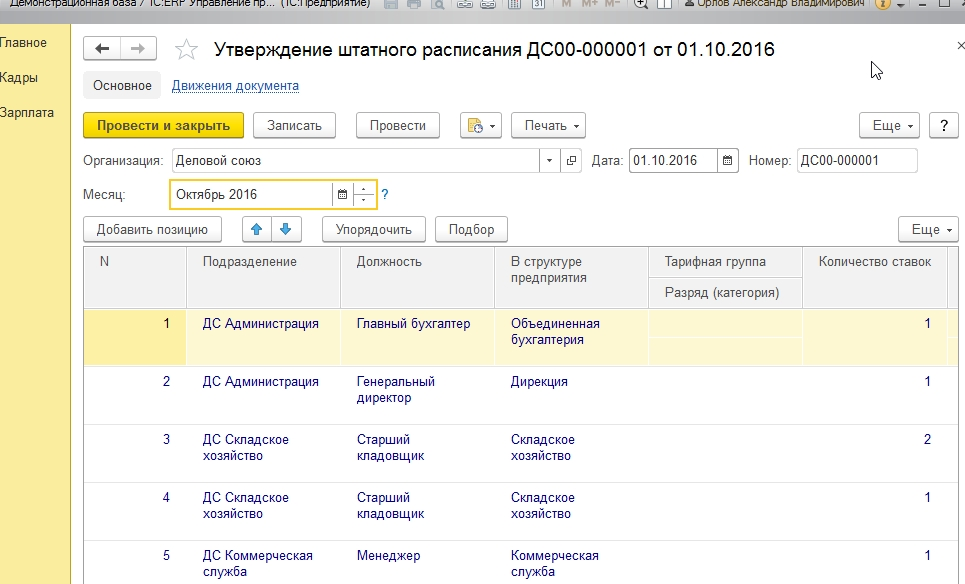Increment the Месяц stepper up arrow
The image size is (965, 584).
click(x=363, y=188)
